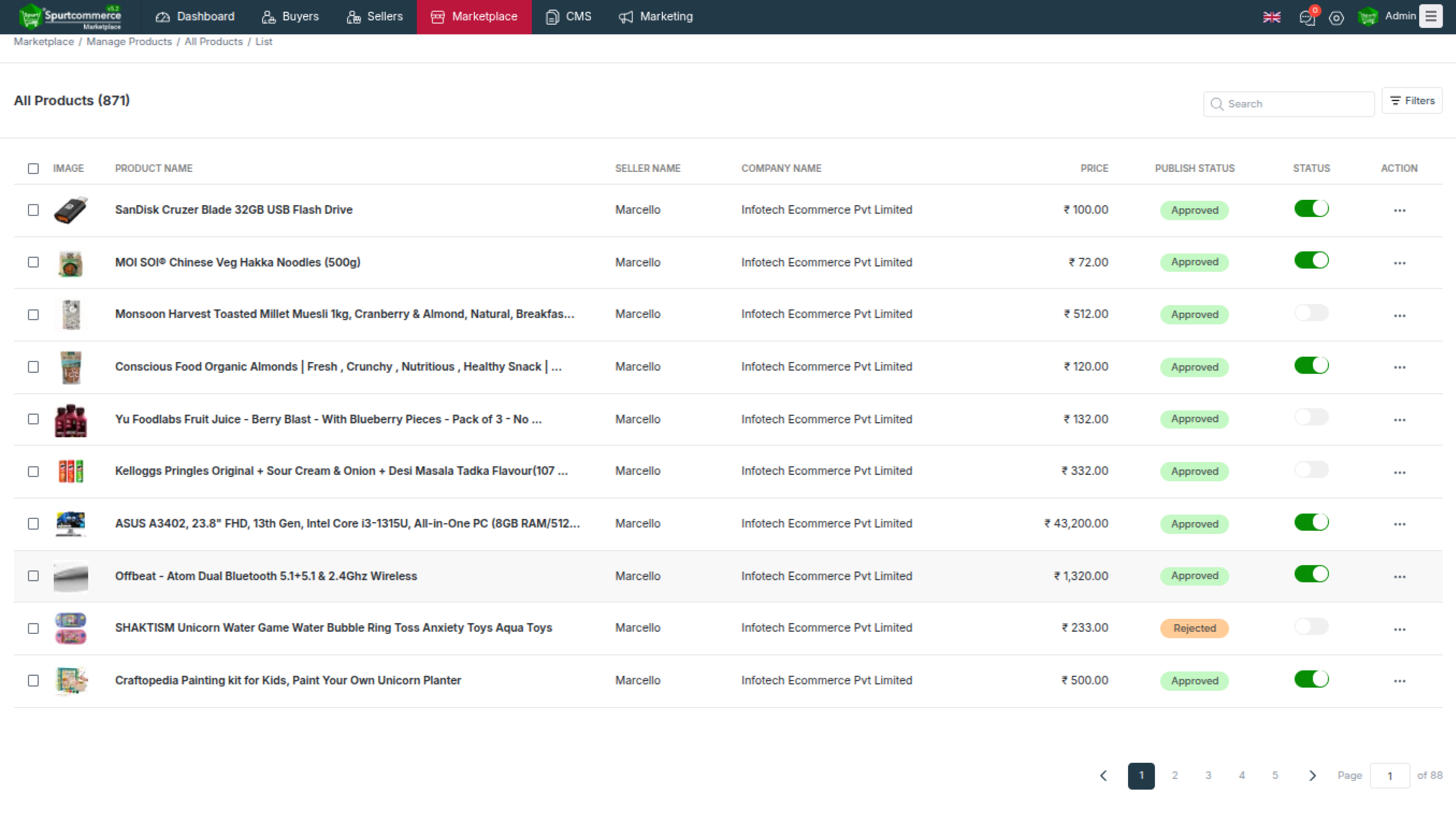Image resolution: width=1456 pixels, height=819 pixels.
Task: Click the Rejected status badge
Action: 1194,629
